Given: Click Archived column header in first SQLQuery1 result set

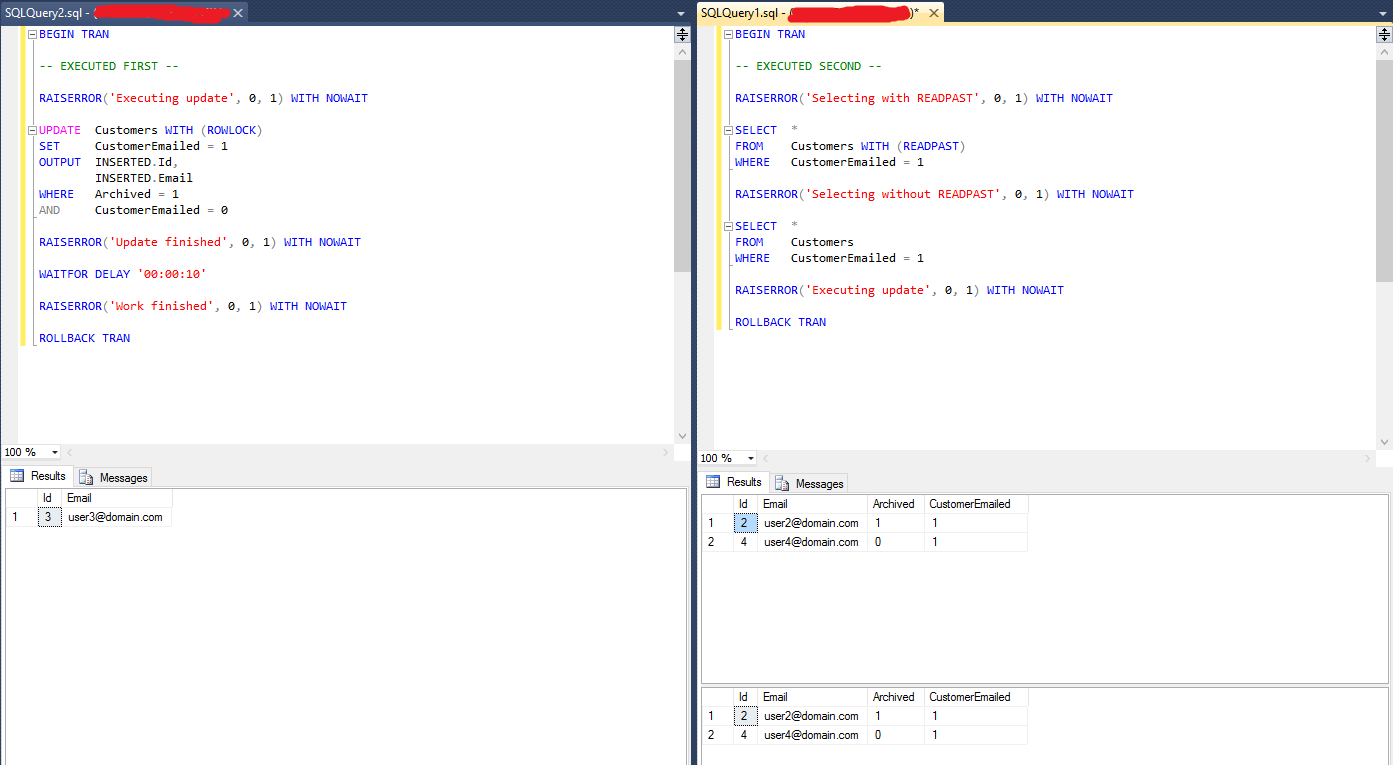Looking at the screenshot, I should coord(895,504).
